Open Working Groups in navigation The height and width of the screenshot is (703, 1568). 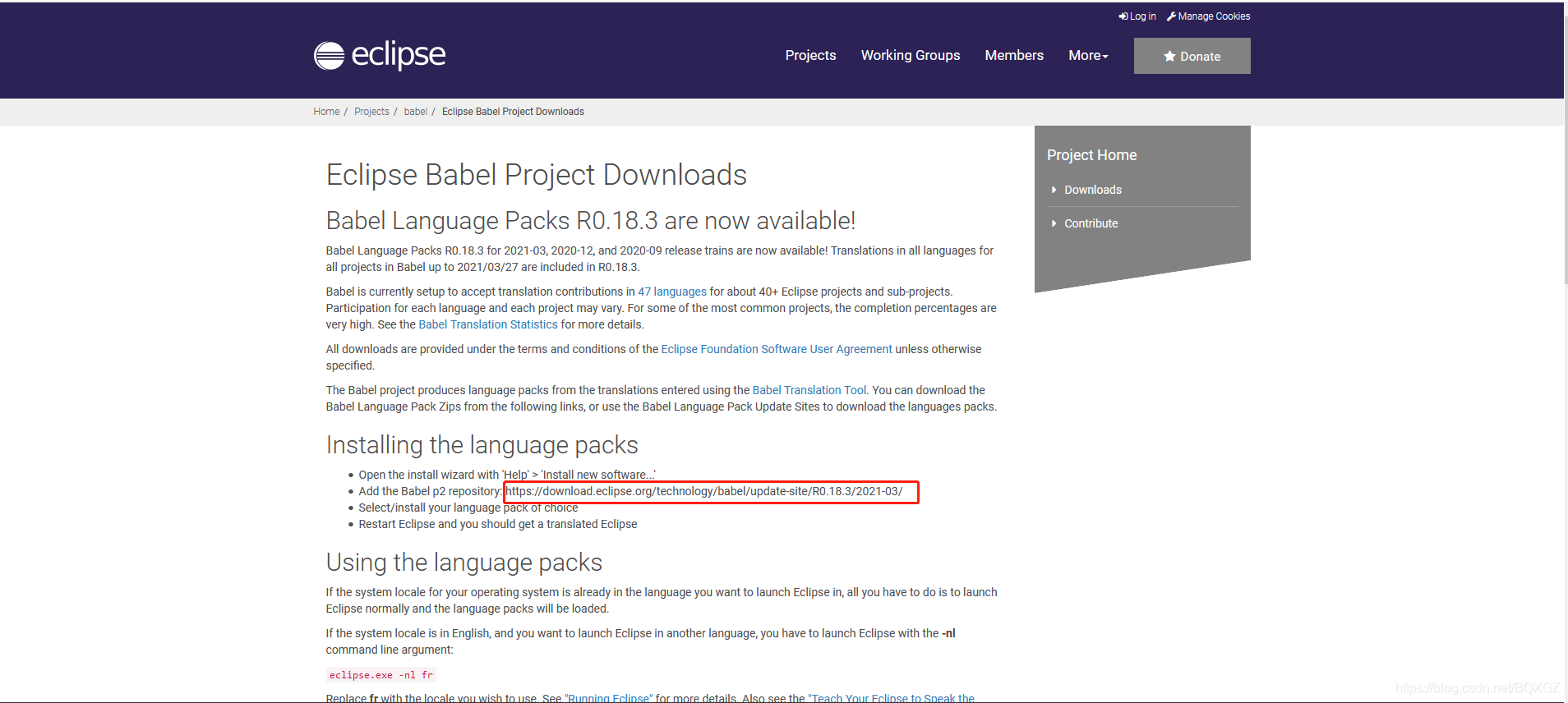(x=910, y=55)
